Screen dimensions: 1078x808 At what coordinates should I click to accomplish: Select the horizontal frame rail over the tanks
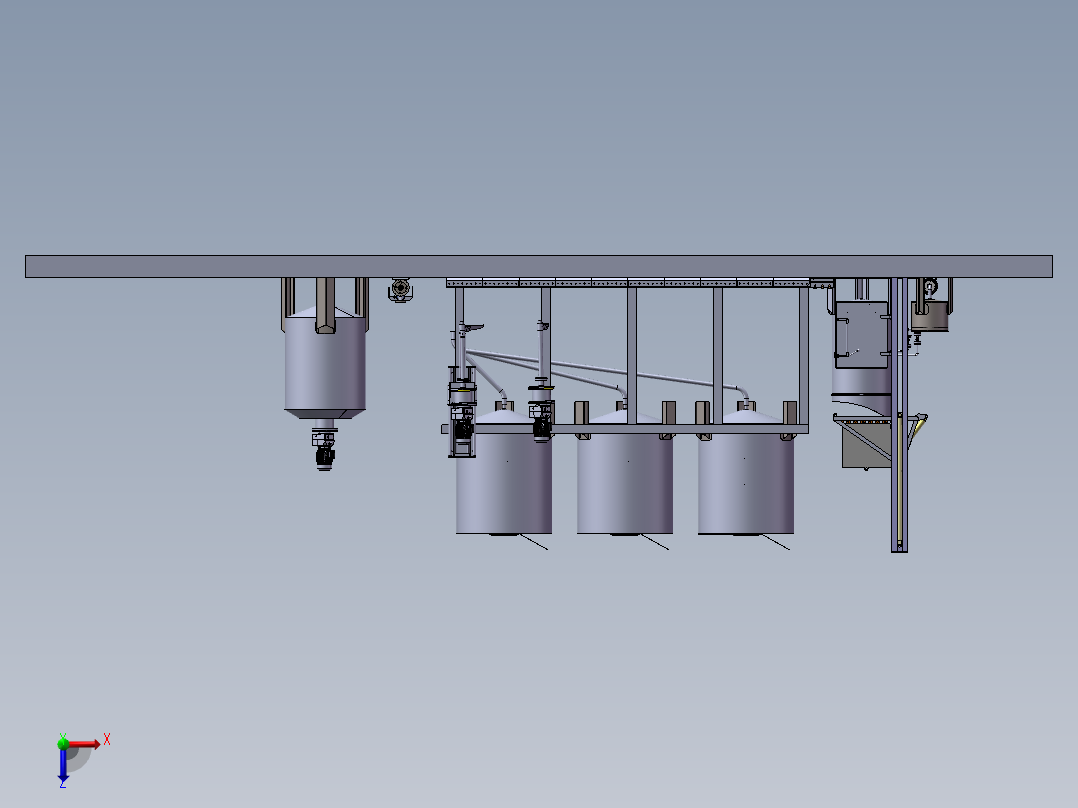tap(625, 429)
